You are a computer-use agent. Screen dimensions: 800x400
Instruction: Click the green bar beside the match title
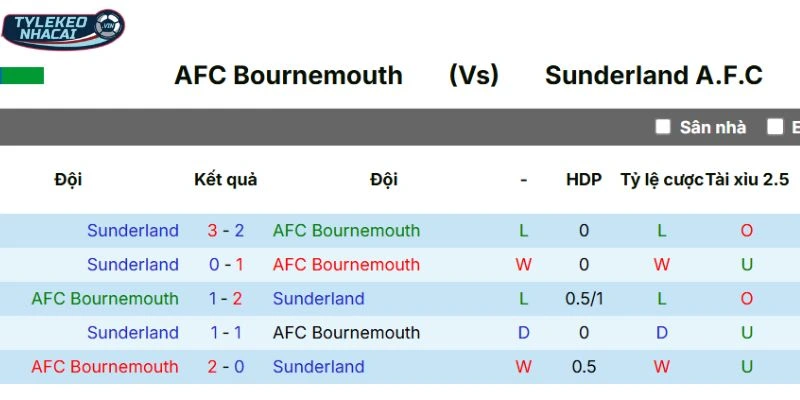pos(22,76)
